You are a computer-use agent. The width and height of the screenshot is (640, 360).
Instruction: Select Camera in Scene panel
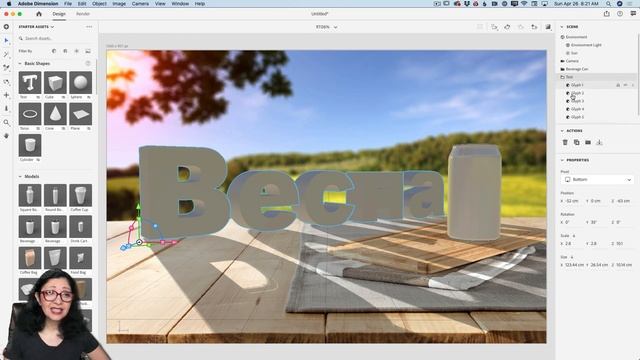571,61
